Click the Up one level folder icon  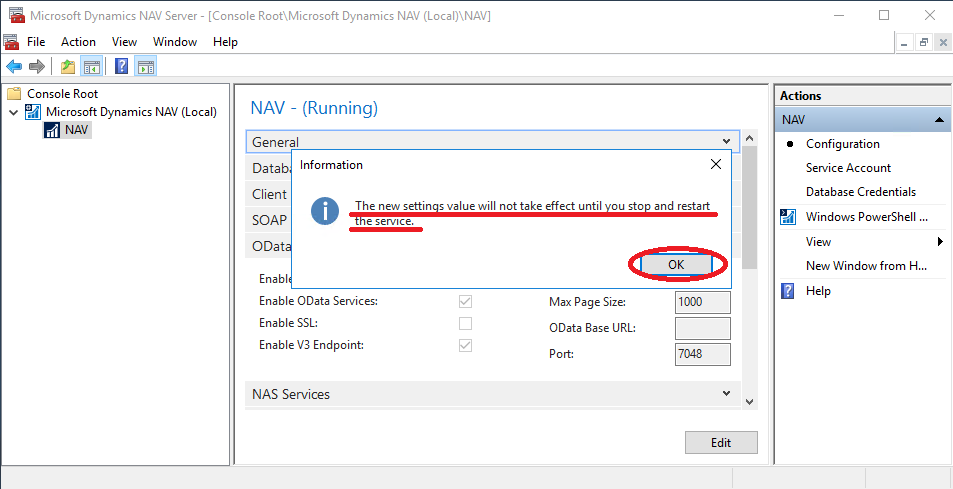pyautogui.click(x=68, y=66)
